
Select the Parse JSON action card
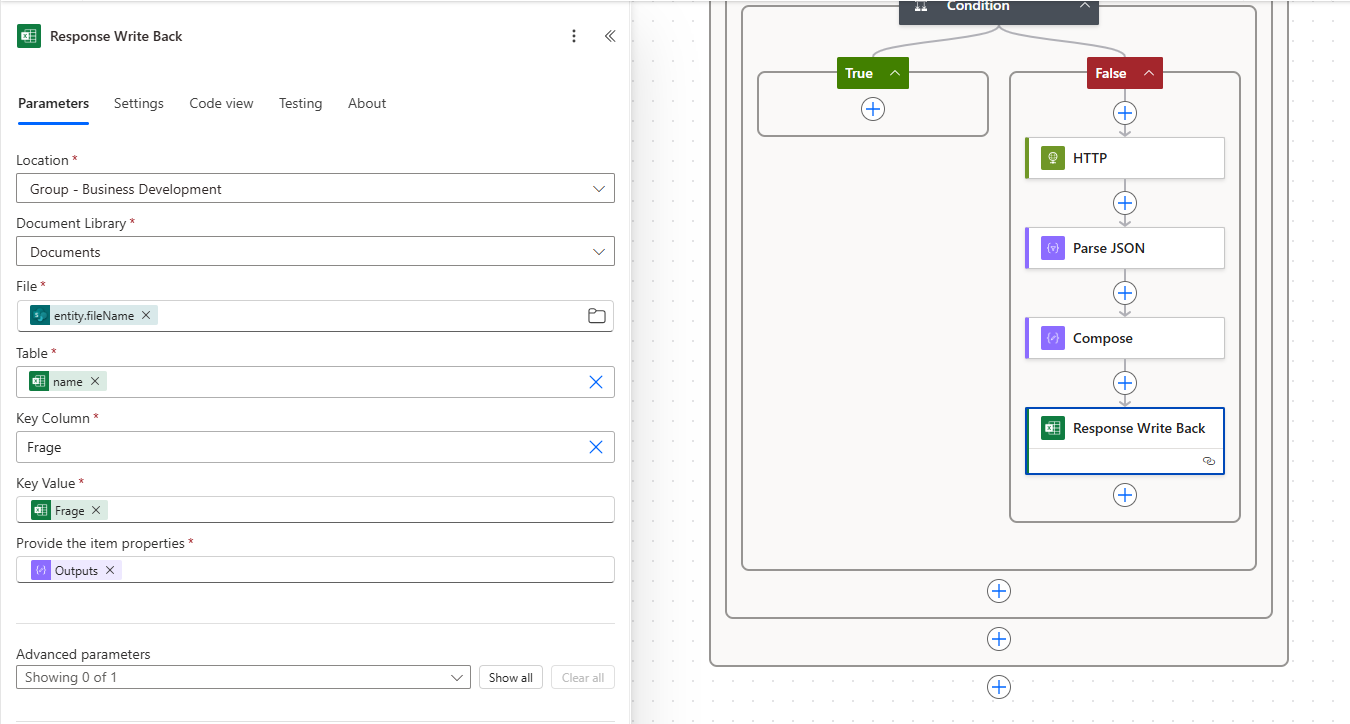click(1125, 248)
